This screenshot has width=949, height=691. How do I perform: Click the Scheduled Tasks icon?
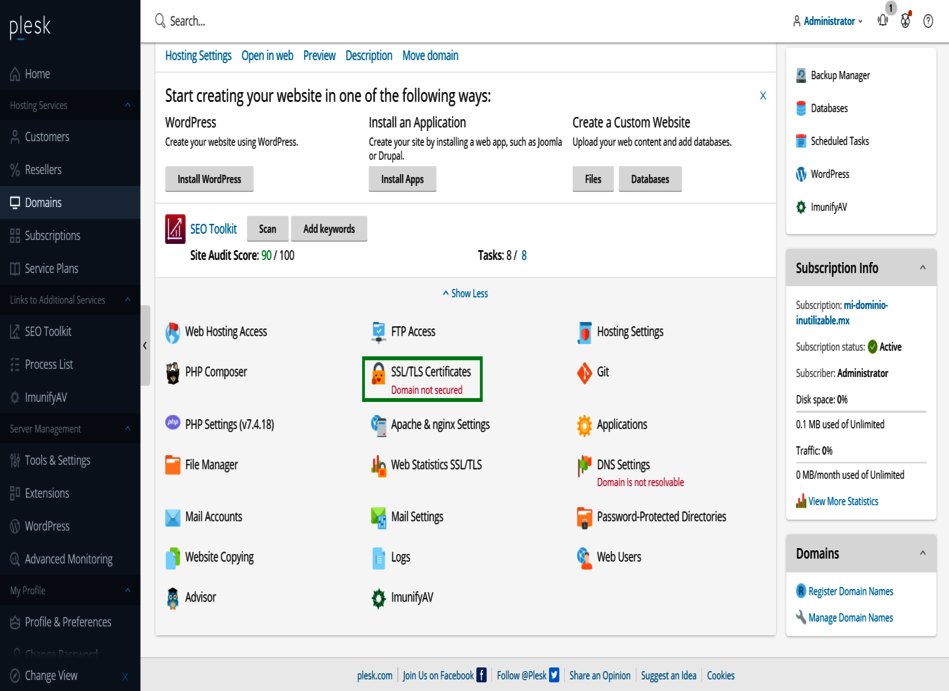tap(801, 141)
